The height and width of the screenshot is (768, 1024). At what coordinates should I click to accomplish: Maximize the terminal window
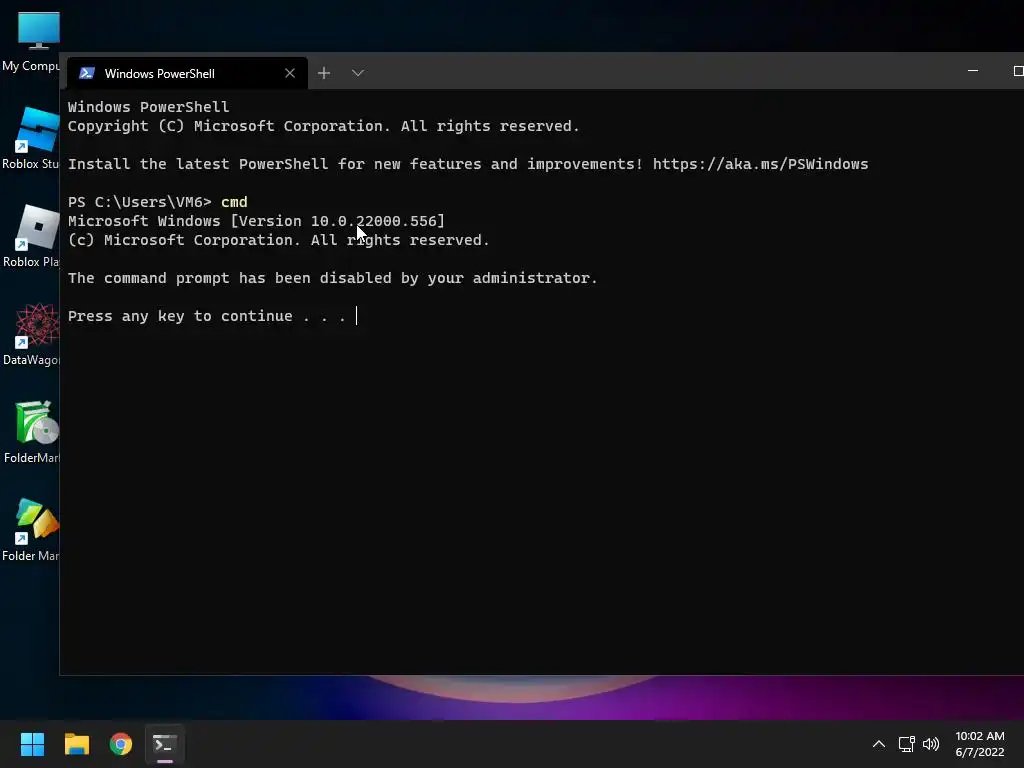1017,71
